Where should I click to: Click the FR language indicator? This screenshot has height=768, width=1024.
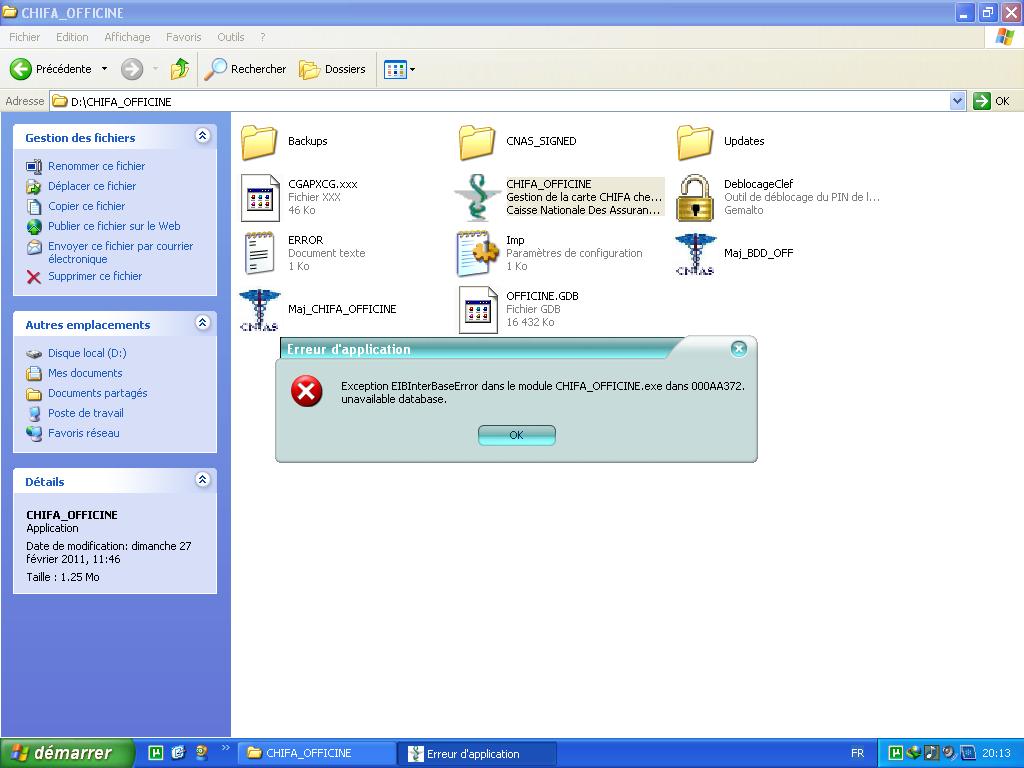857,754
